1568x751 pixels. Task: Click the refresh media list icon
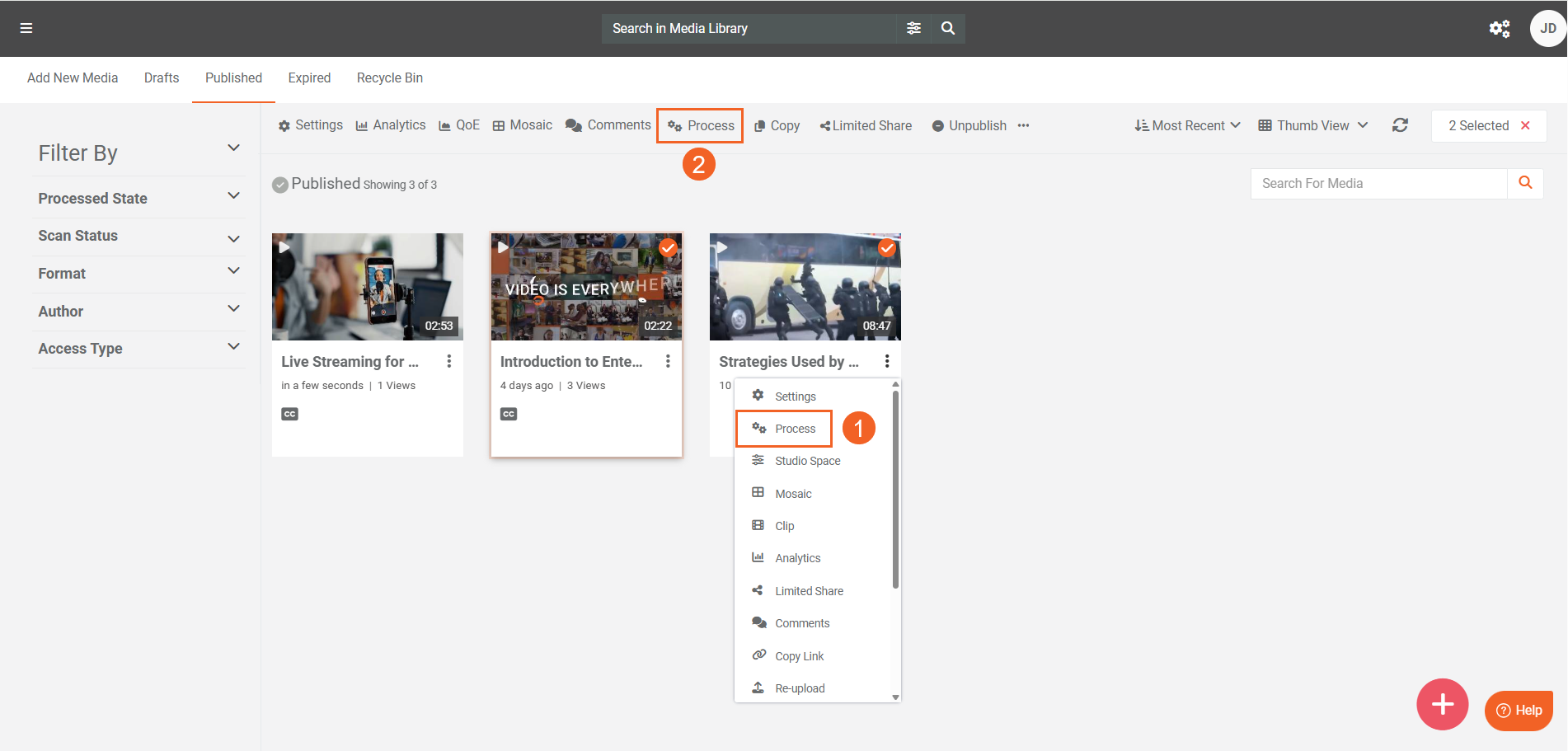(1400, 125)
